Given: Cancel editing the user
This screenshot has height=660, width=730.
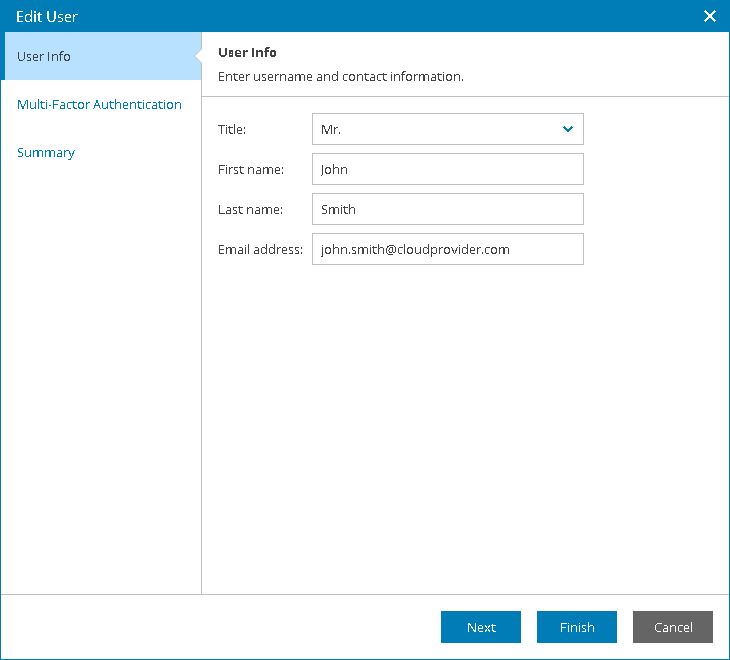Looking at the screenshot, I should 673,627.
